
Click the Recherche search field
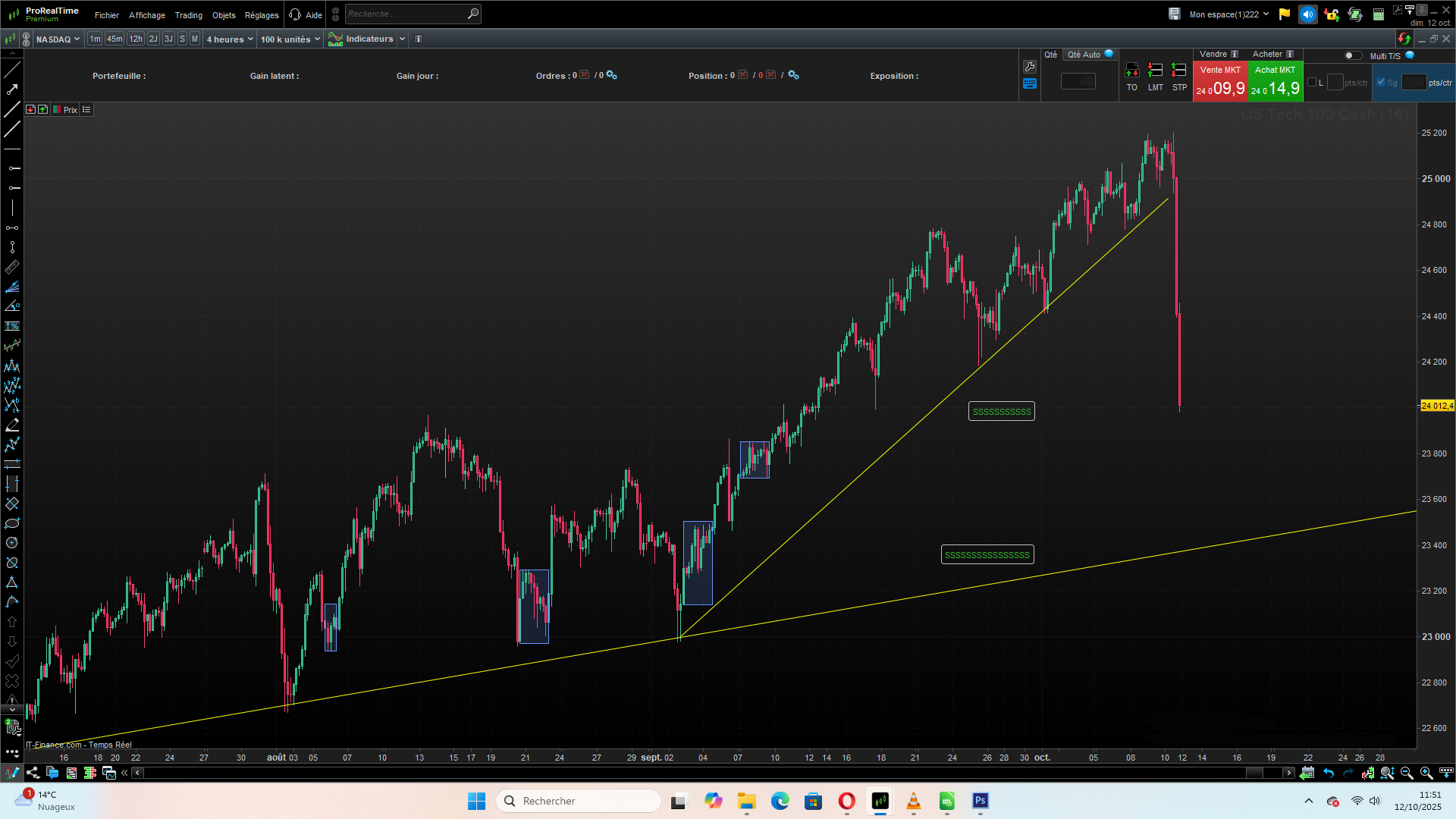tap(406, 14)
